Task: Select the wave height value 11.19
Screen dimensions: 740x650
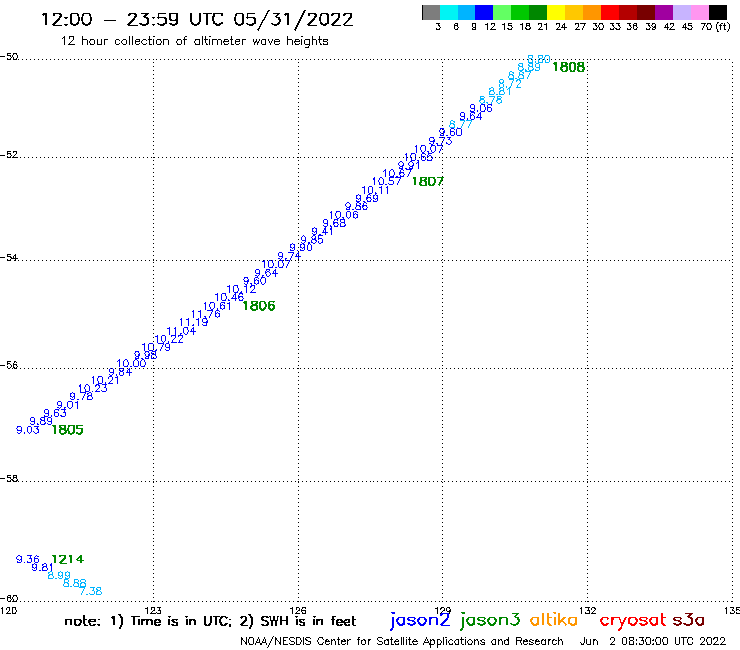Action: (x=193, y=322)
